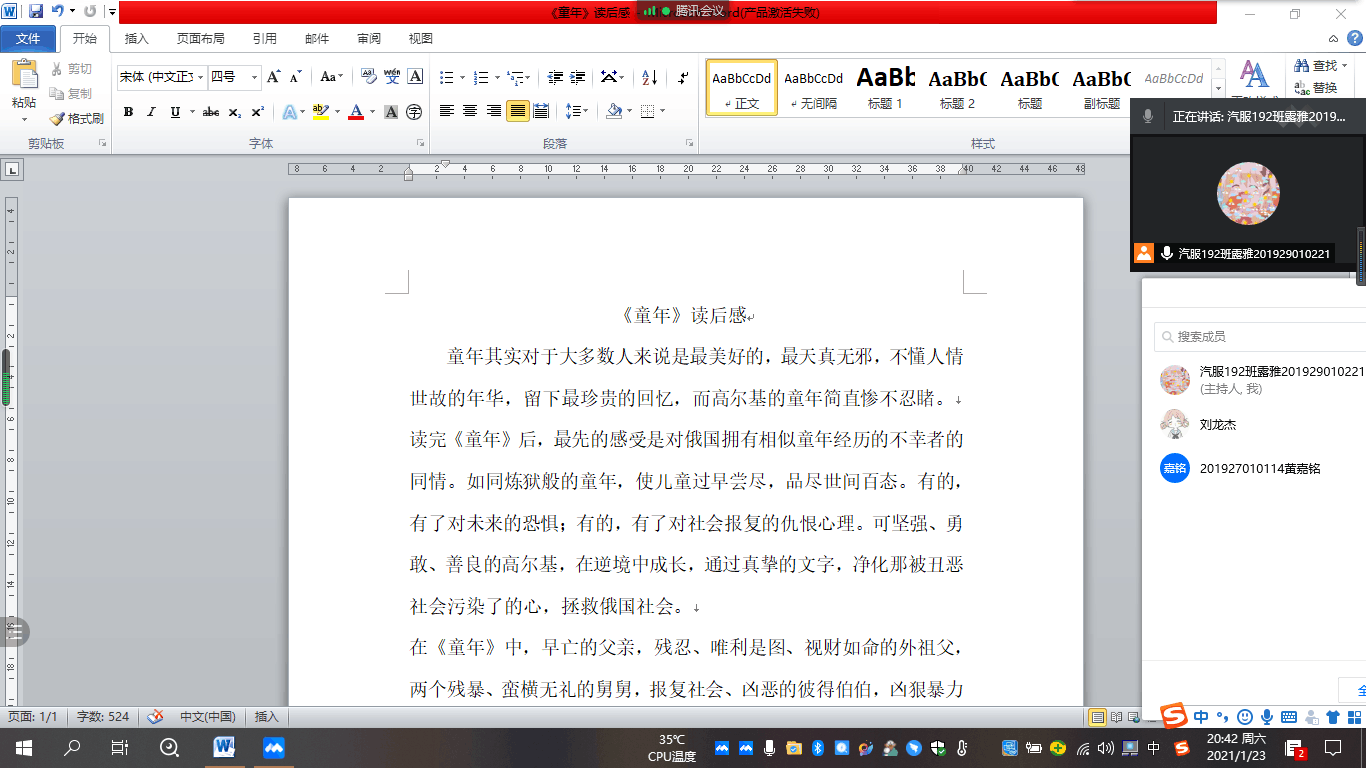Click the Grow Font icon
This screenshot has height=768, width=1366.
273,77
